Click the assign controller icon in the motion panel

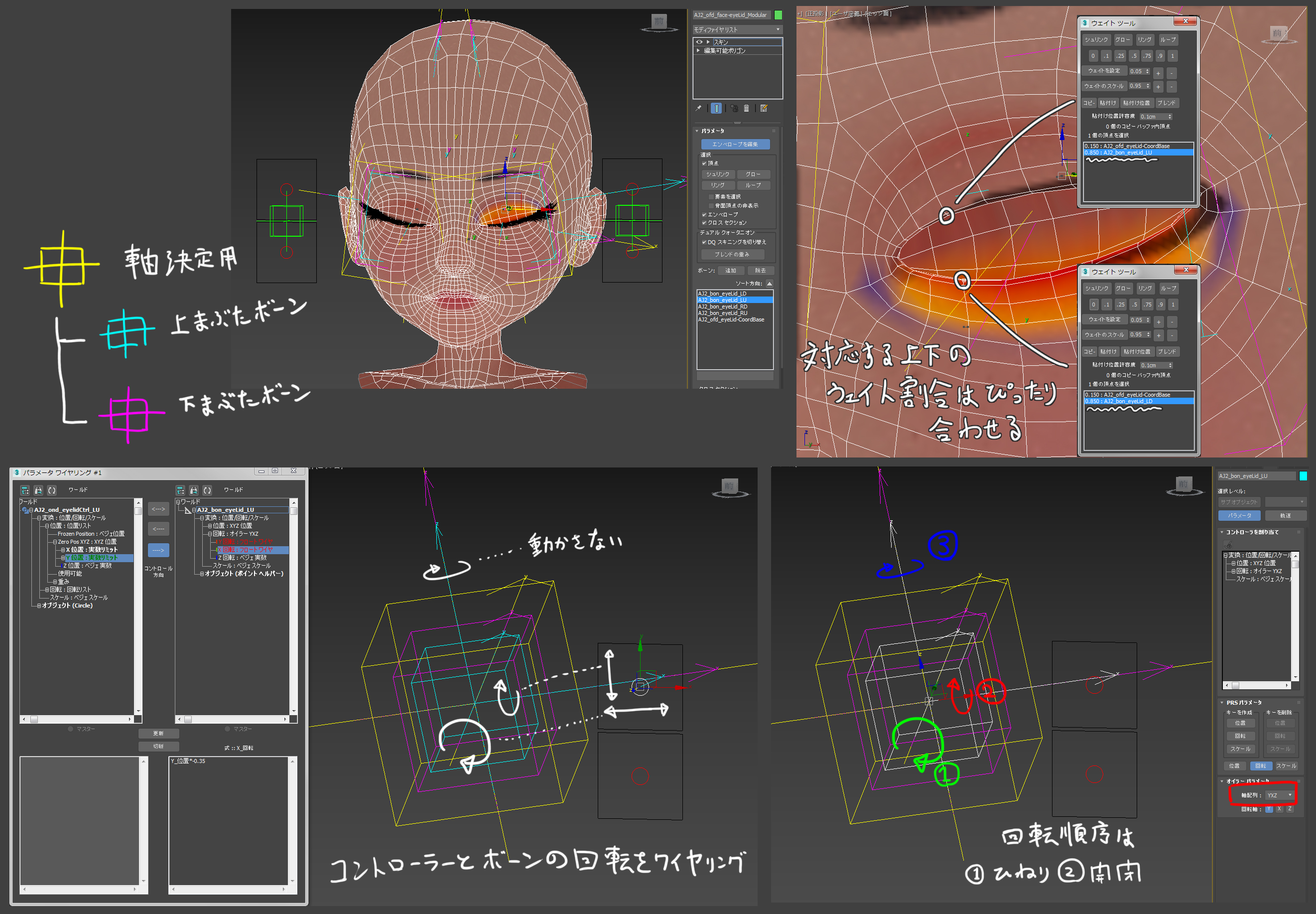point(1228,545)
